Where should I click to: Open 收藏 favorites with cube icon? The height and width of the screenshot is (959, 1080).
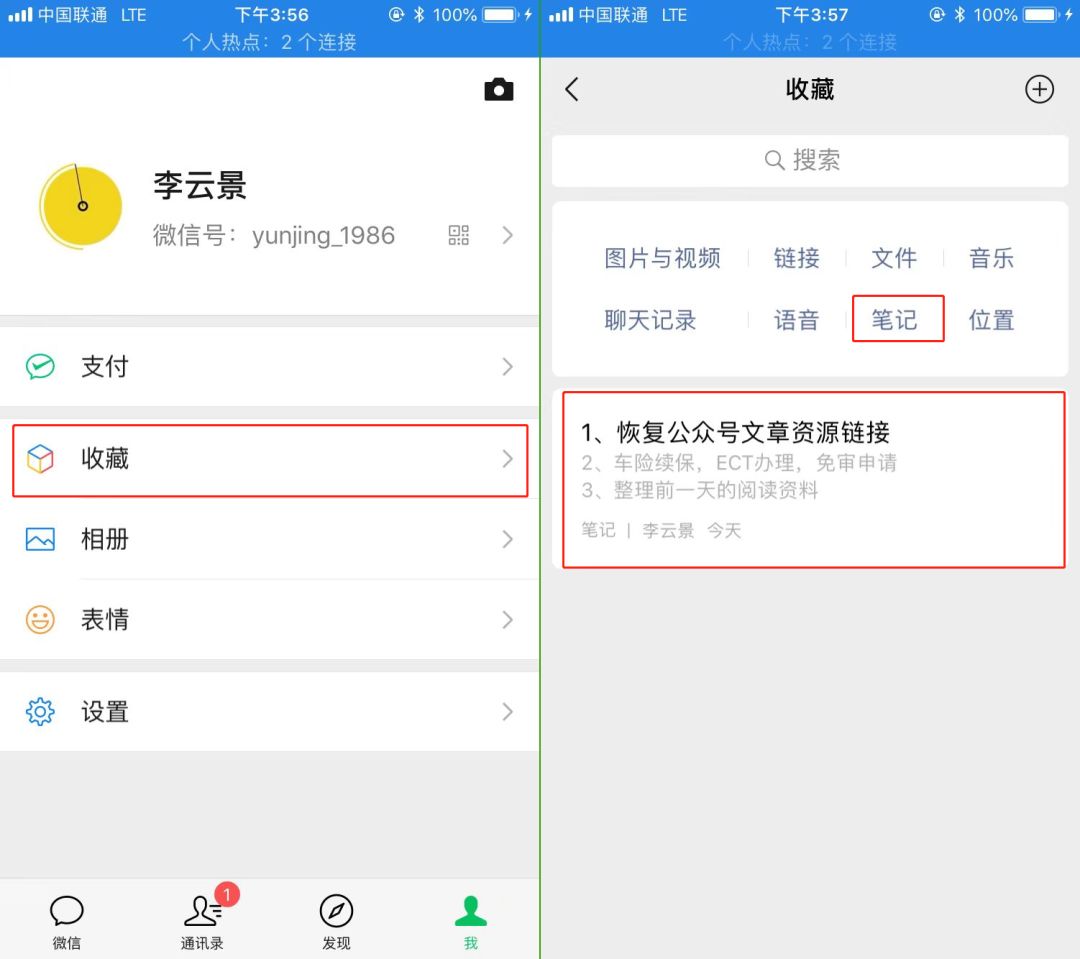pyautogui.click(x=269, y=459)
